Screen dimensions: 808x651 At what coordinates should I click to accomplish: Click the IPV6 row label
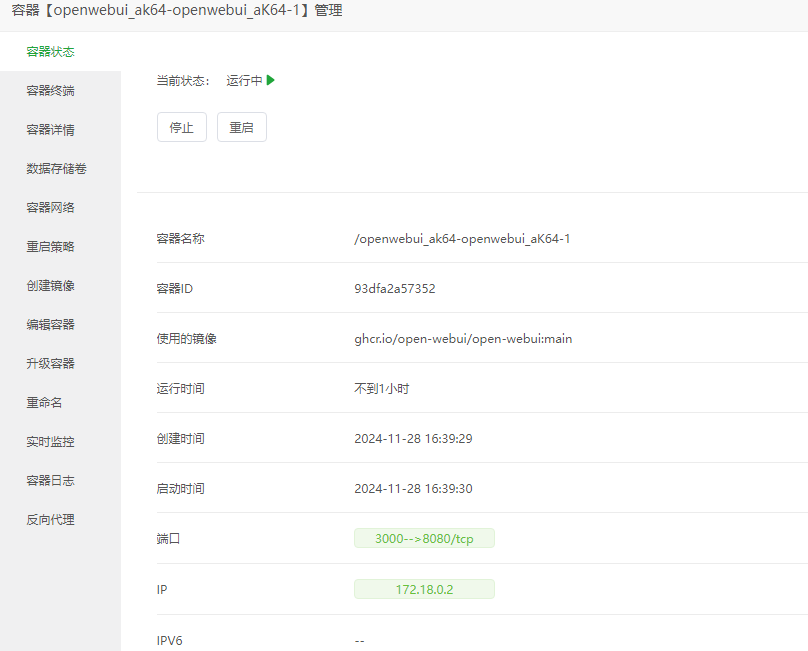[x=170, y=640]
